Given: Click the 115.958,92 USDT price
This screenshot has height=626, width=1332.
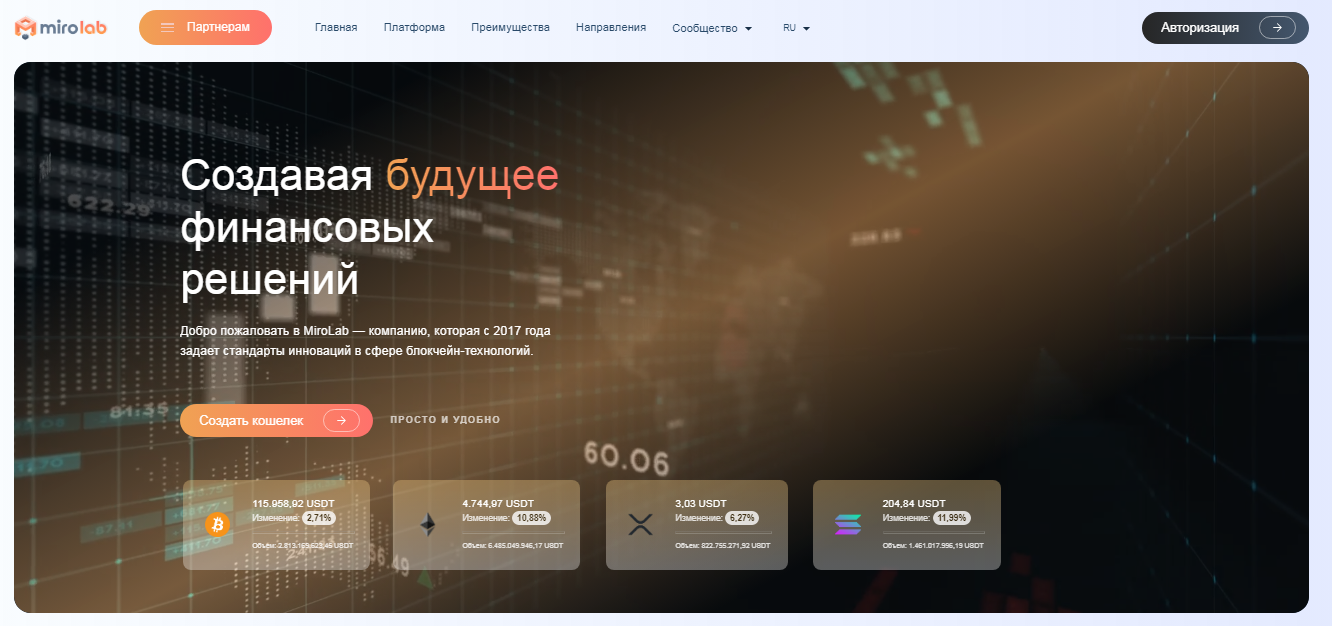Looking at the screenshot, I should [x=292, y=504].
